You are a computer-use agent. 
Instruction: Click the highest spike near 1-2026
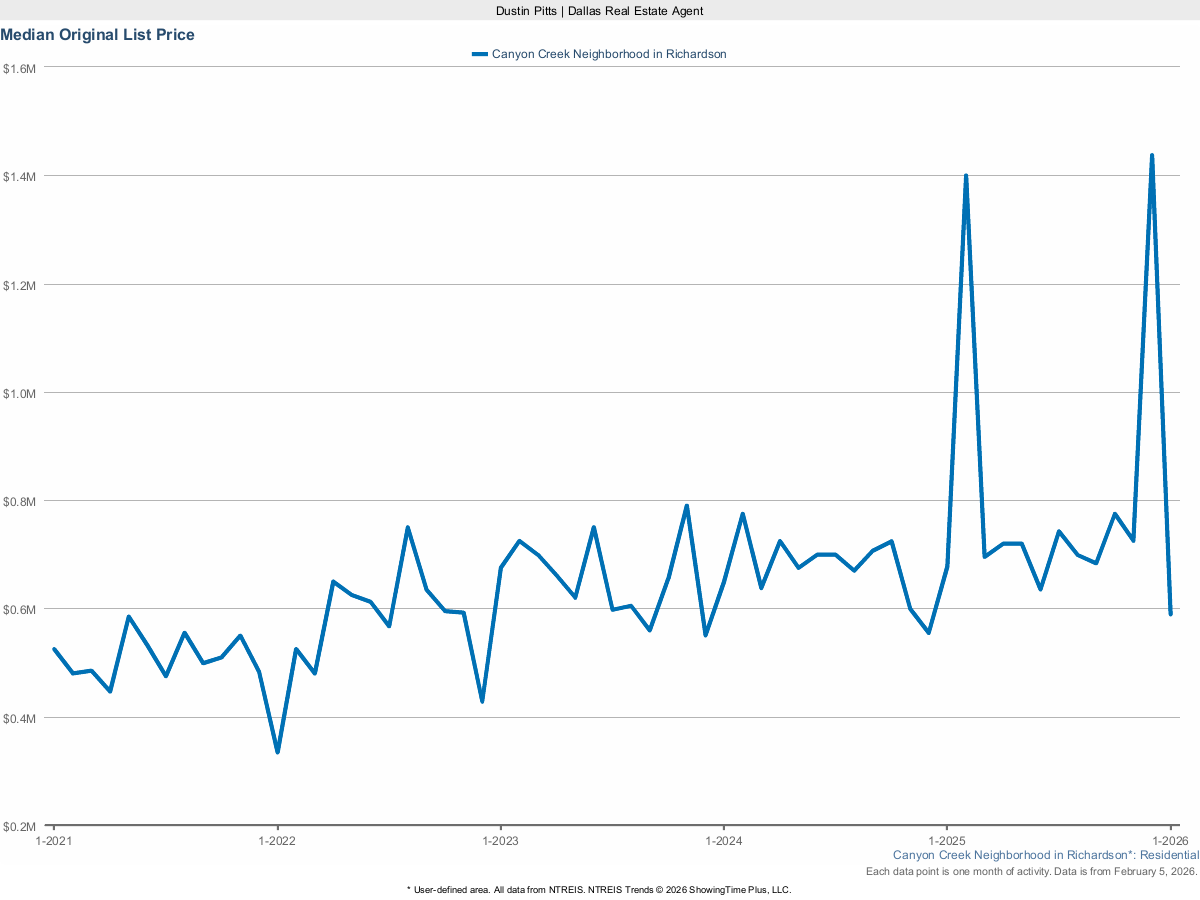1153,155
